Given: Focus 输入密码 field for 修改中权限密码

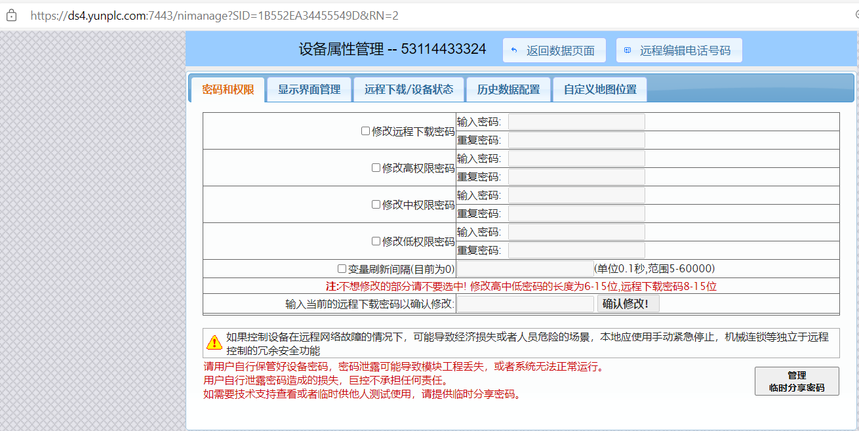Looking at the screenshot, I should [x=576, y=195].
